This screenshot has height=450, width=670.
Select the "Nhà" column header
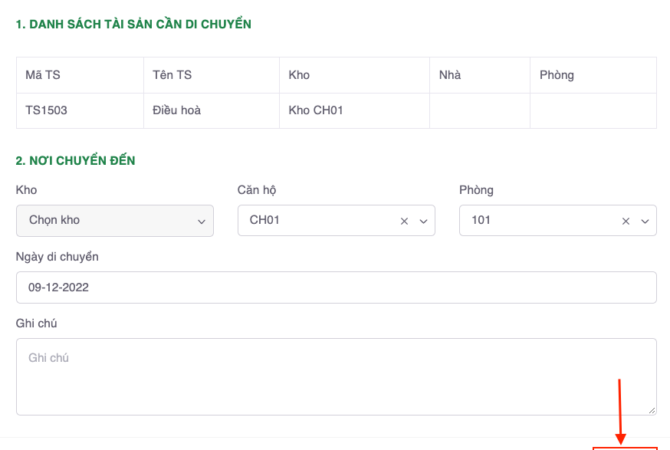(x=449, y=75)
